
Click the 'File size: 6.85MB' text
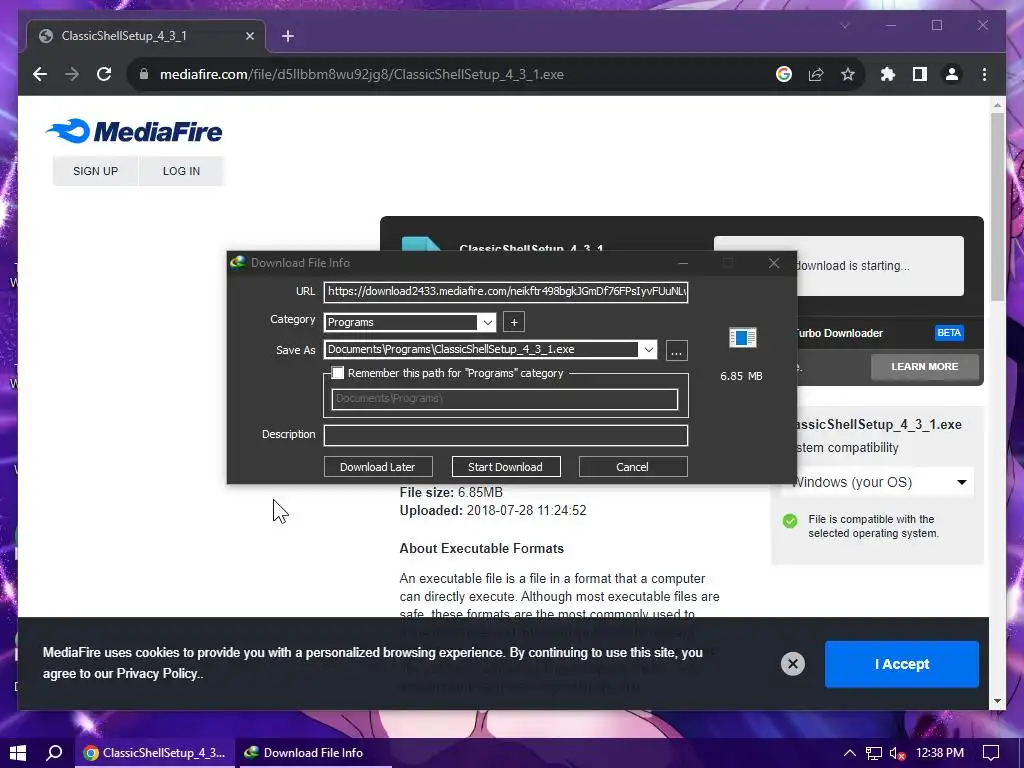pos(451,492)
